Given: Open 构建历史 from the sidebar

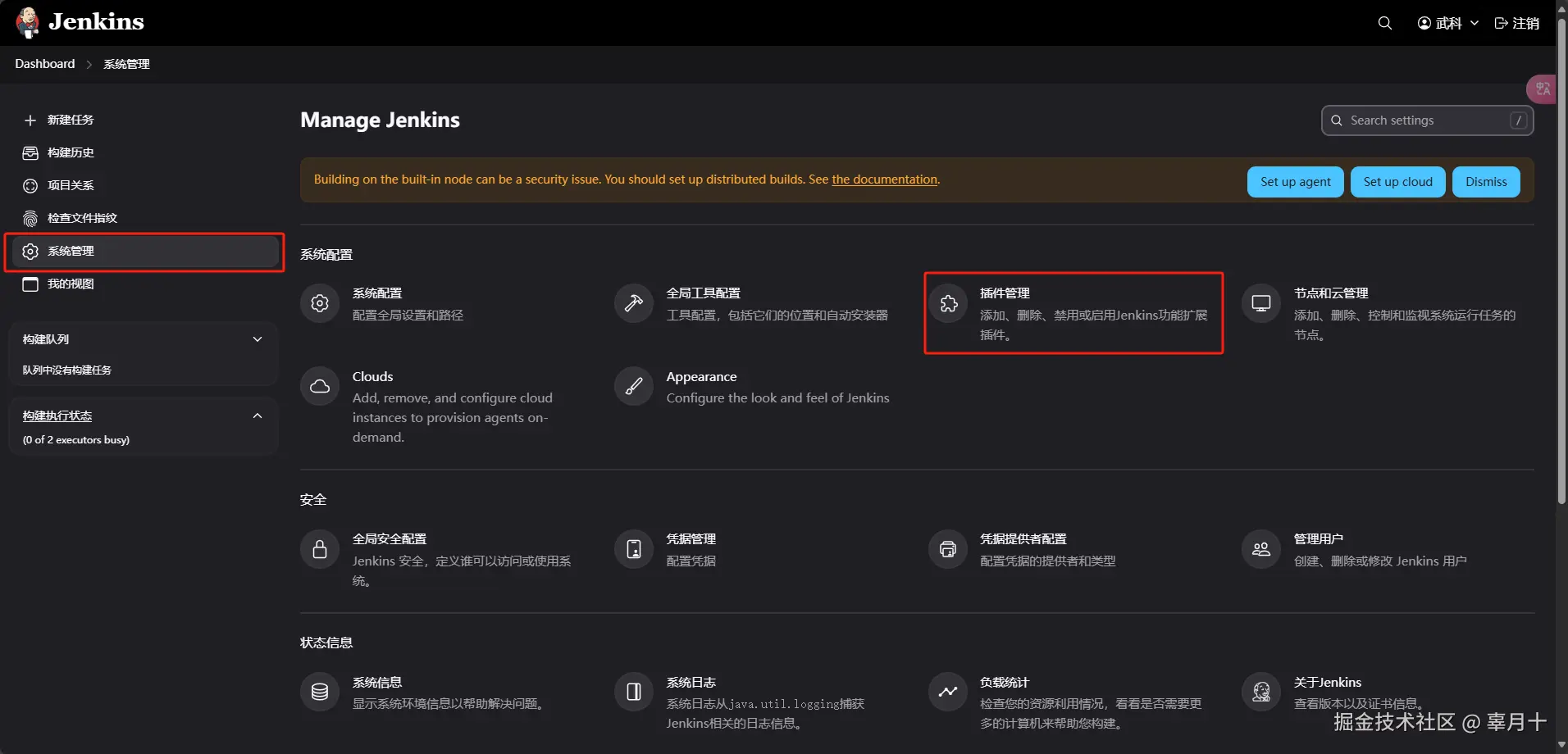Looking at the screenshot, I should click(x=71, y=152).
